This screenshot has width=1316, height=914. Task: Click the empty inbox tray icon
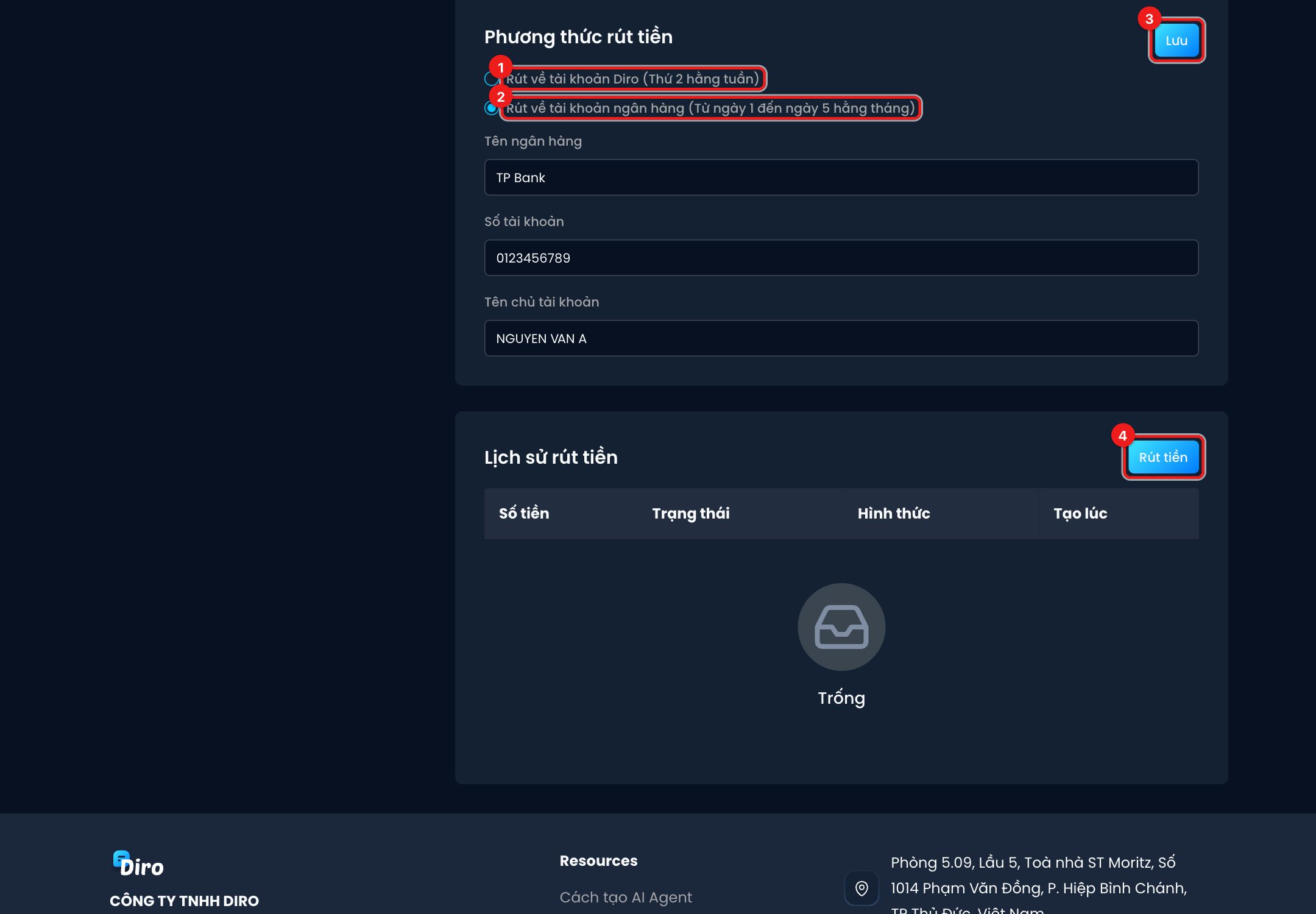point(841,627)
